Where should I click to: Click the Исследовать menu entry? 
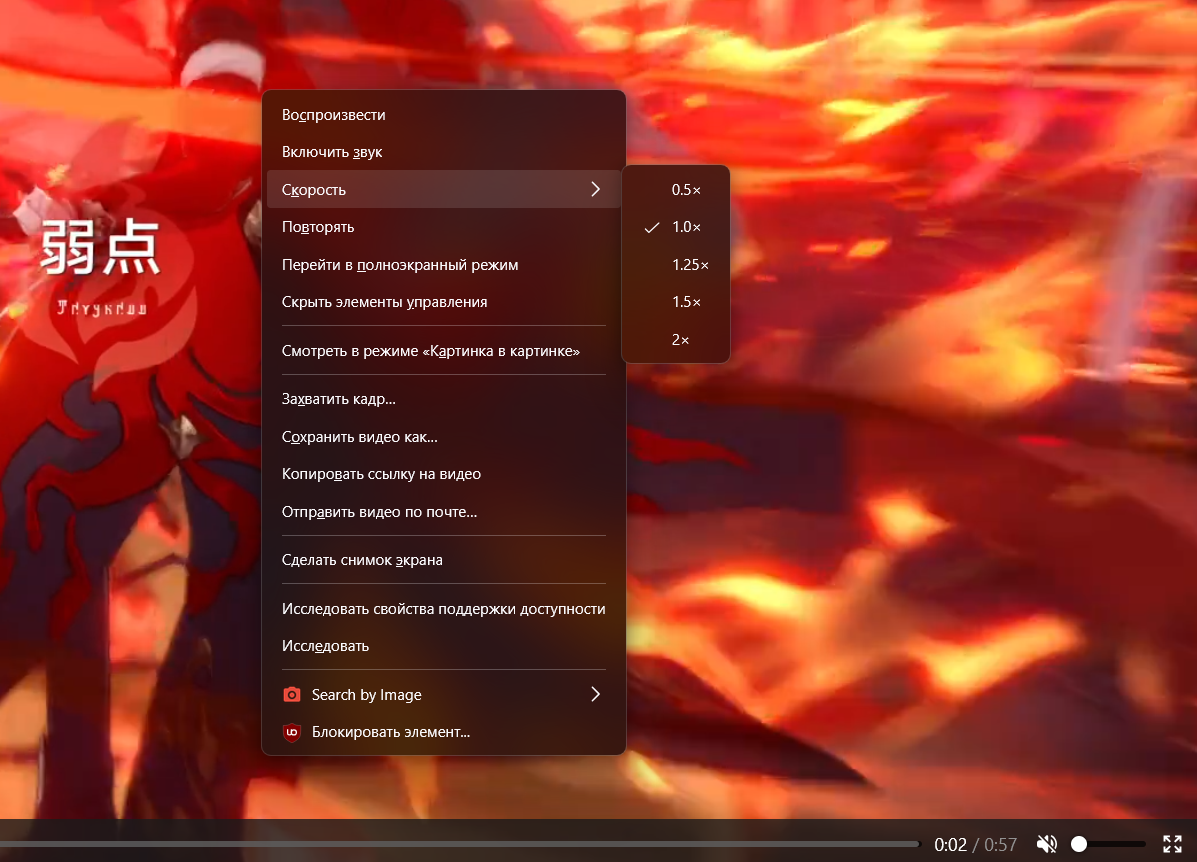pyautogui.click(x=444, y=646)
